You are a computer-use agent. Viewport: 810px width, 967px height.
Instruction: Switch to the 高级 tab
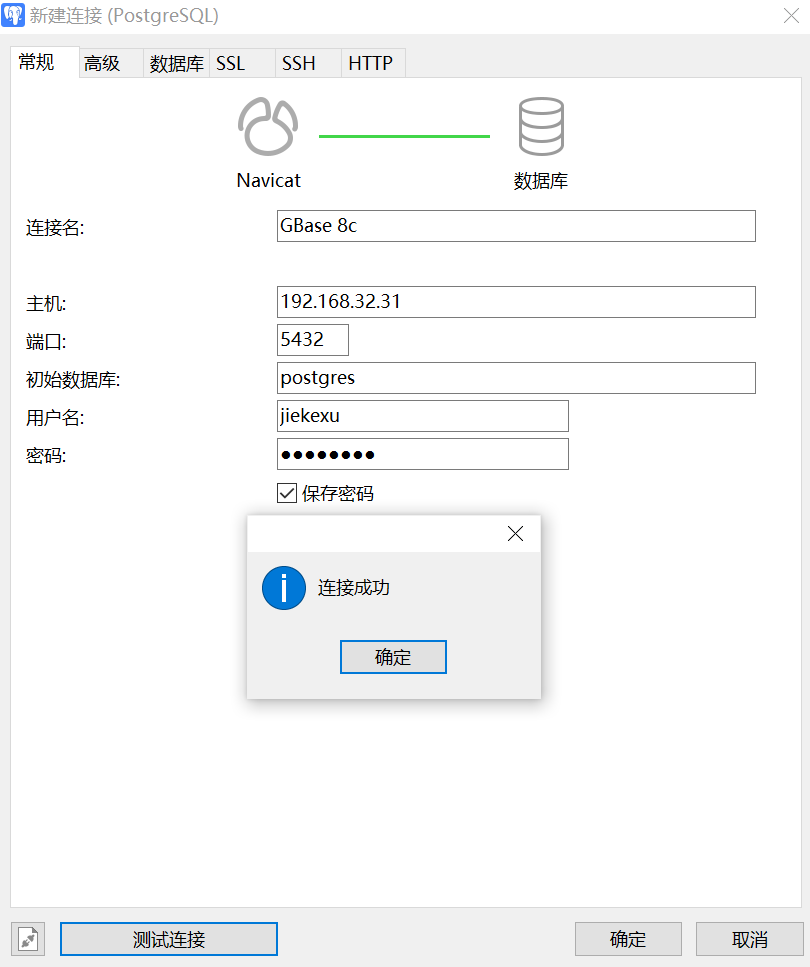pos(104,62)
